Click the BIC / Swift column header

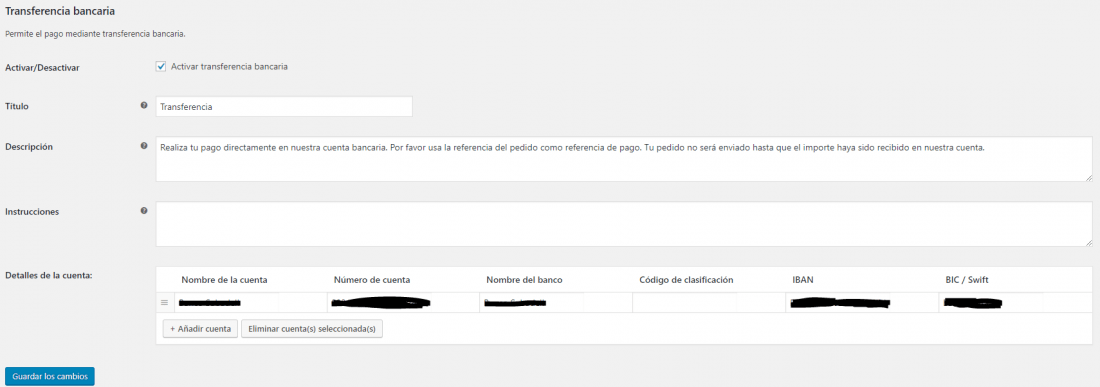(x=967, y=280)
